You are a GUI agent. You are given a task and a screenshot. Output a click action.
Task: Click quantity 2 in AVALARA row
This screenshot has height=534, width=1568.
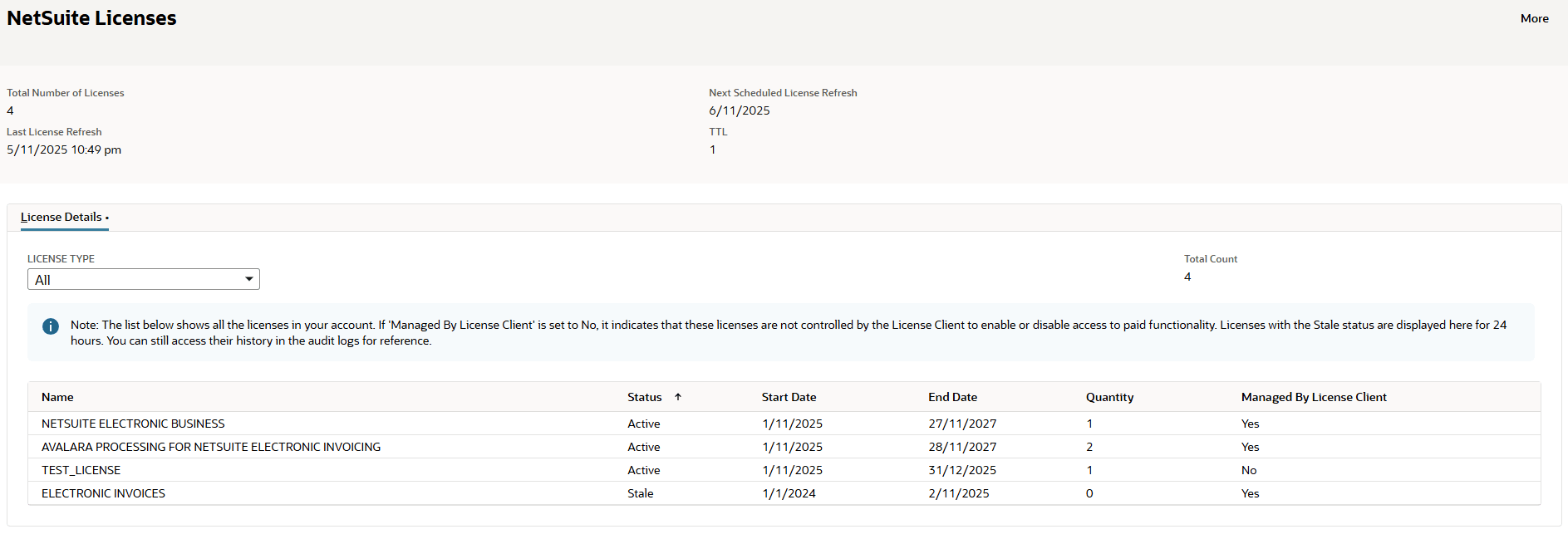click(1089, 447)
